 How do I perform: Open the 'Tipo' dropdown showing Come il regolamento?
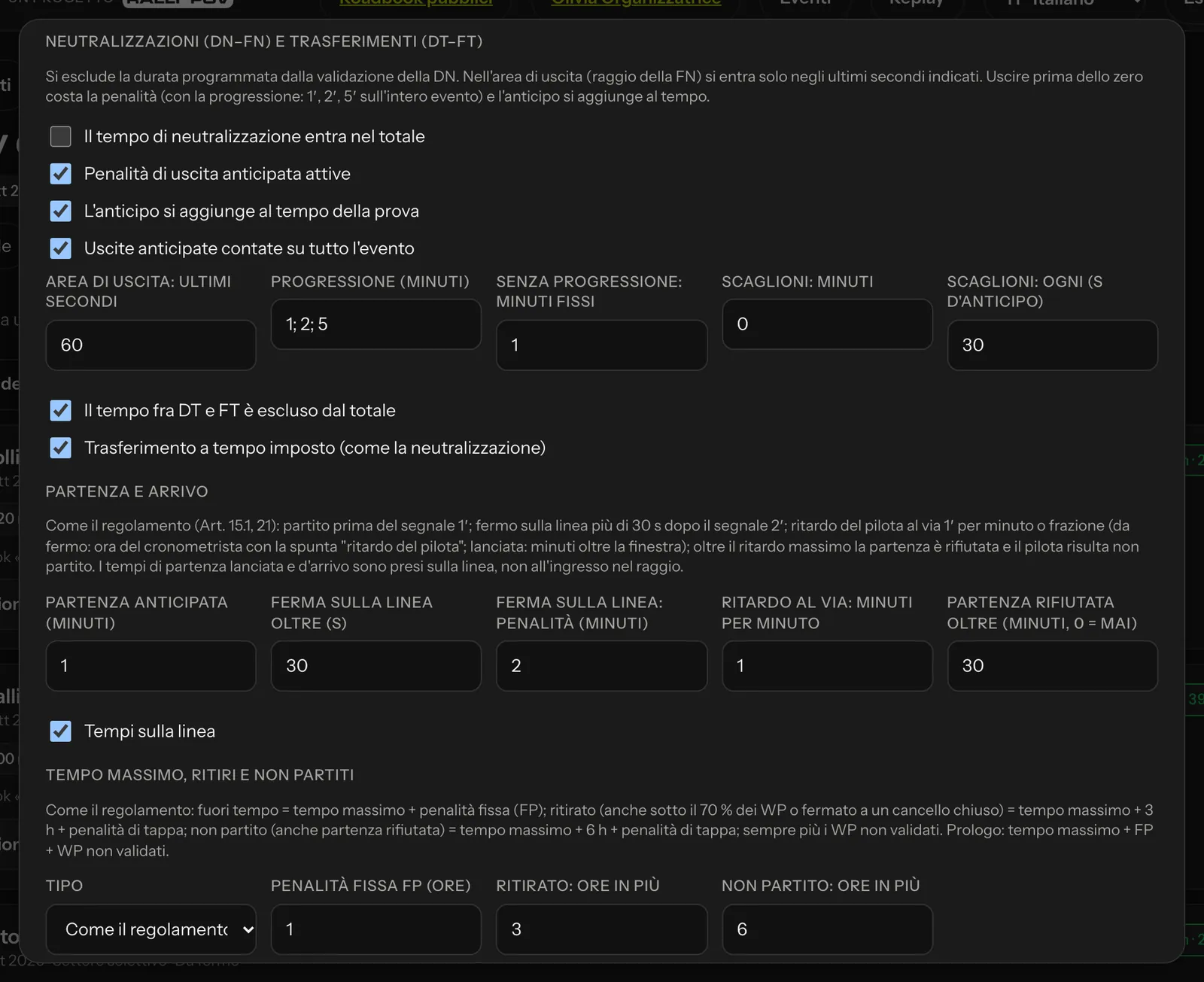tap(150, 929)
